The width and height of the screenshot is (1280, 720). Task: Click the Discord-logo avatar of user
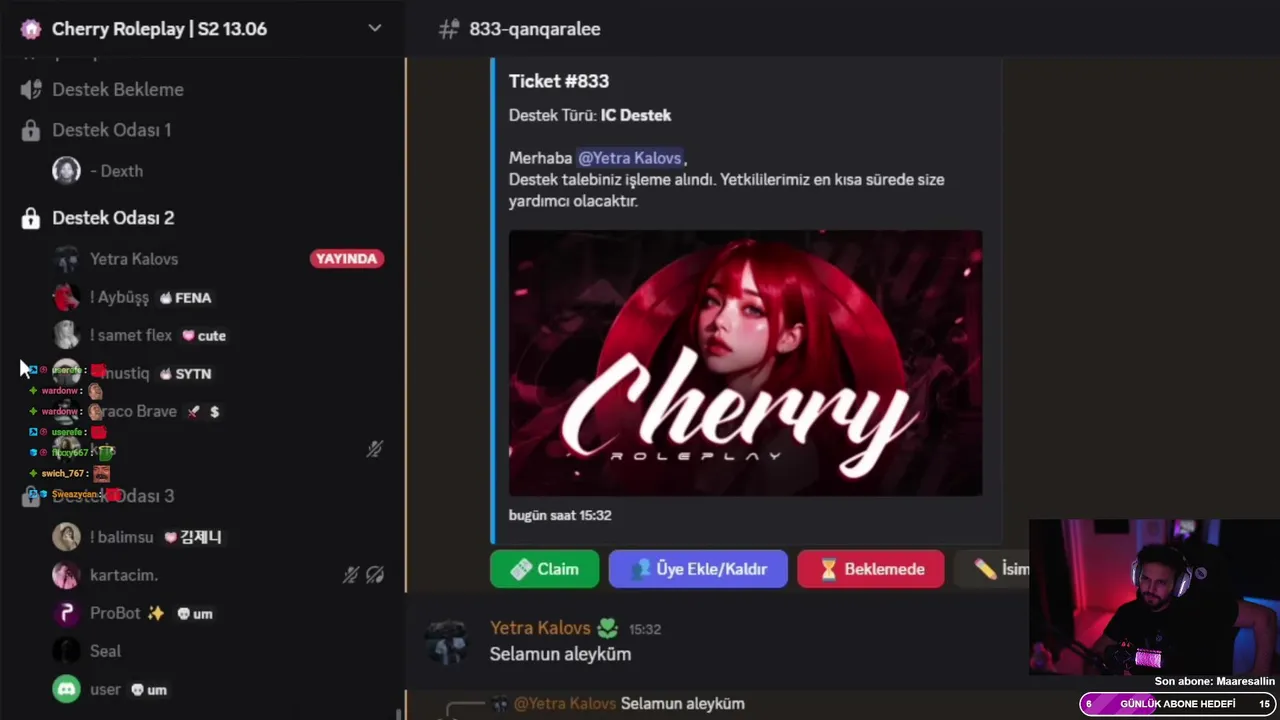66,689
